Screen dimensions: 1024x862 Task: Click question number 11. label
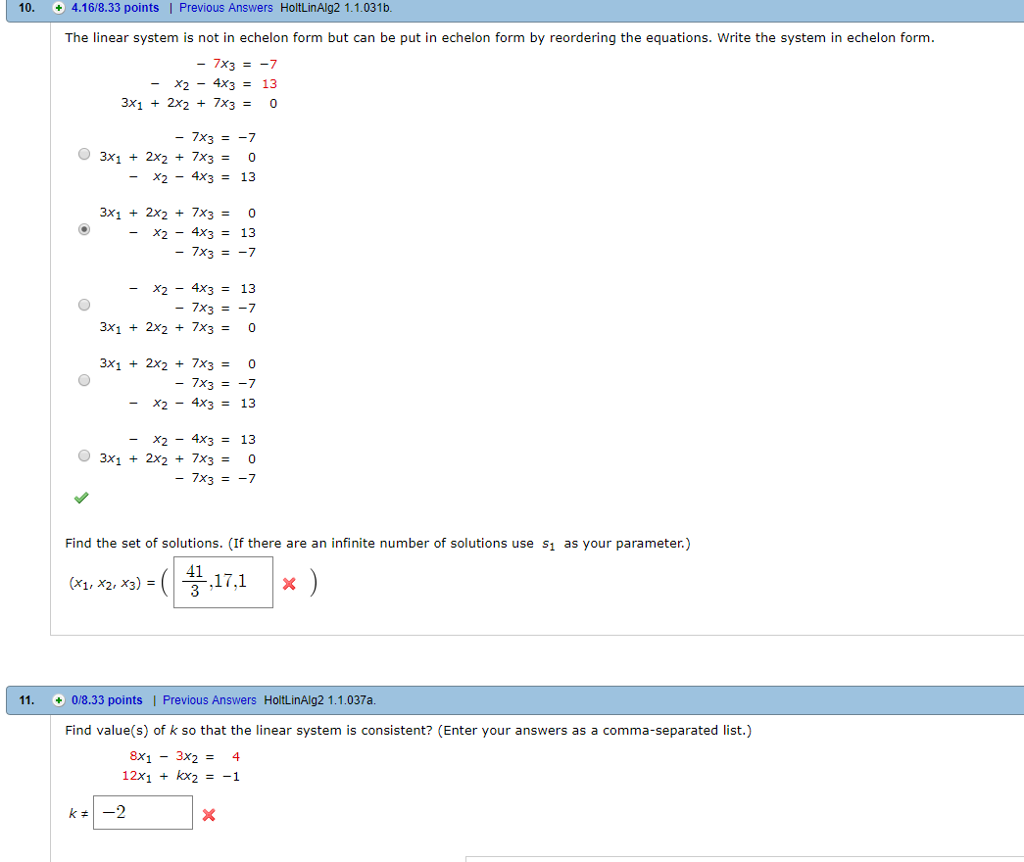pyautogui.click(x=27, y=700)
